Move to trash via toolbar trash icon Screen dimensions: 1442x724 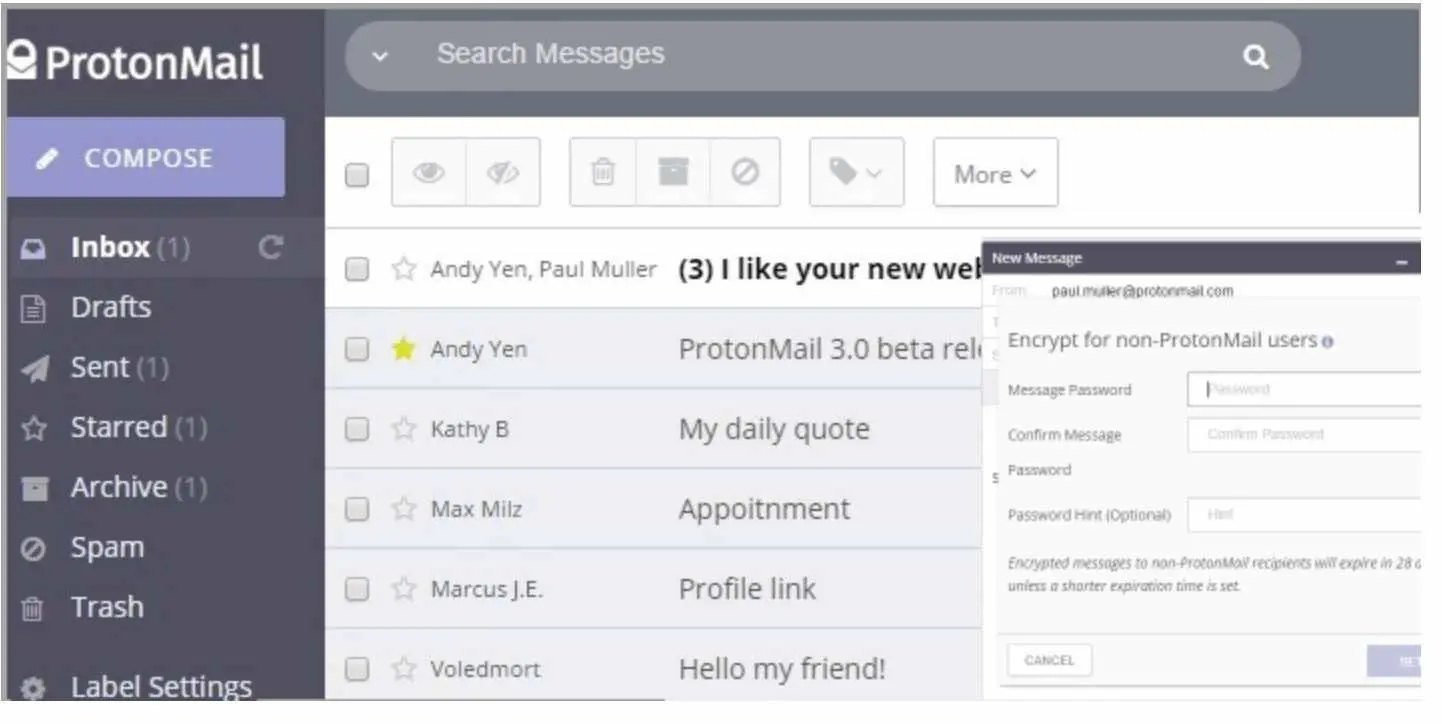point(603,172)
